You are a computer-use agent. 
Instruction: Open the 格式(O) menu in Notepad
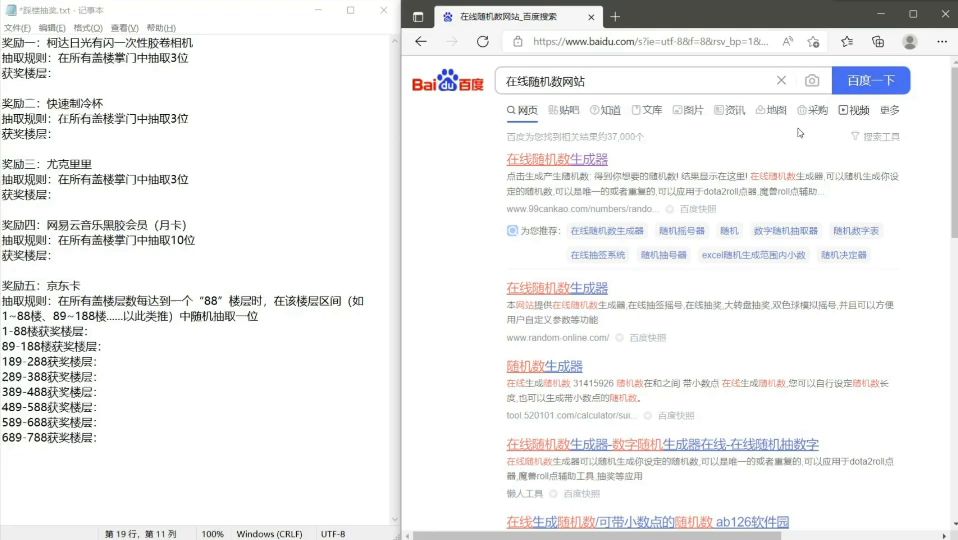click(88, 28)
